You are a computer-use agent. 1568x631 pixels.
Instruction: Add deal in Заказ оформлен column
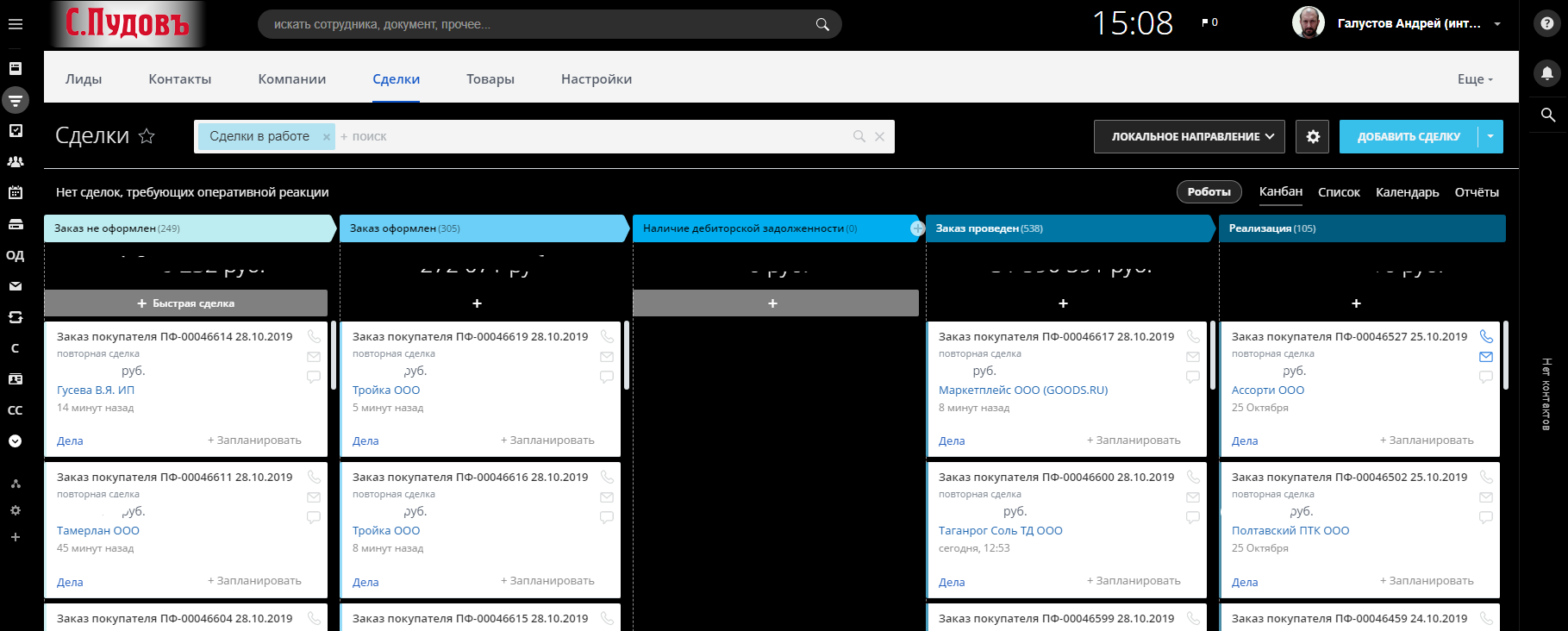pos(478,303)
